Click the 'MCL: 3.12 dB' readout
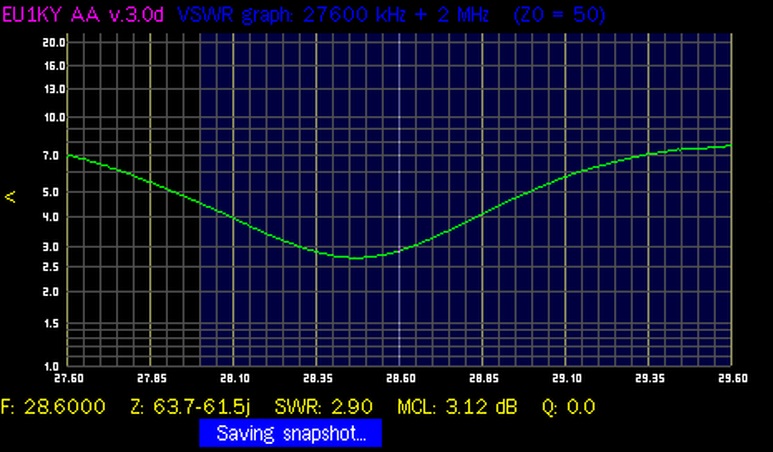 pyautogui.click(x=457, y=407)
